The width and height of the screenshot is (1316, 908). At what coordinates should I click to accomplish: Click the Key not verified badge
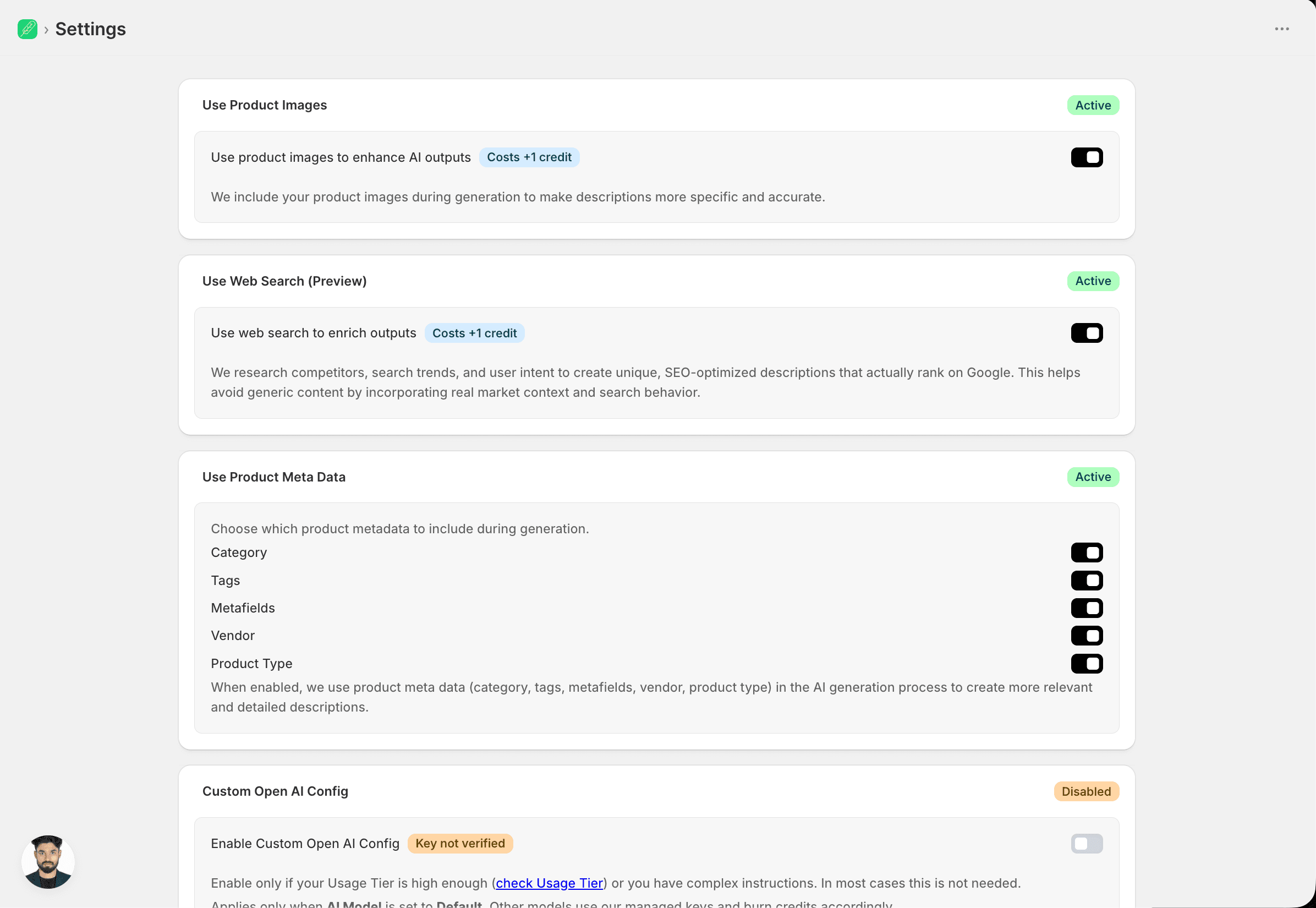460,843
